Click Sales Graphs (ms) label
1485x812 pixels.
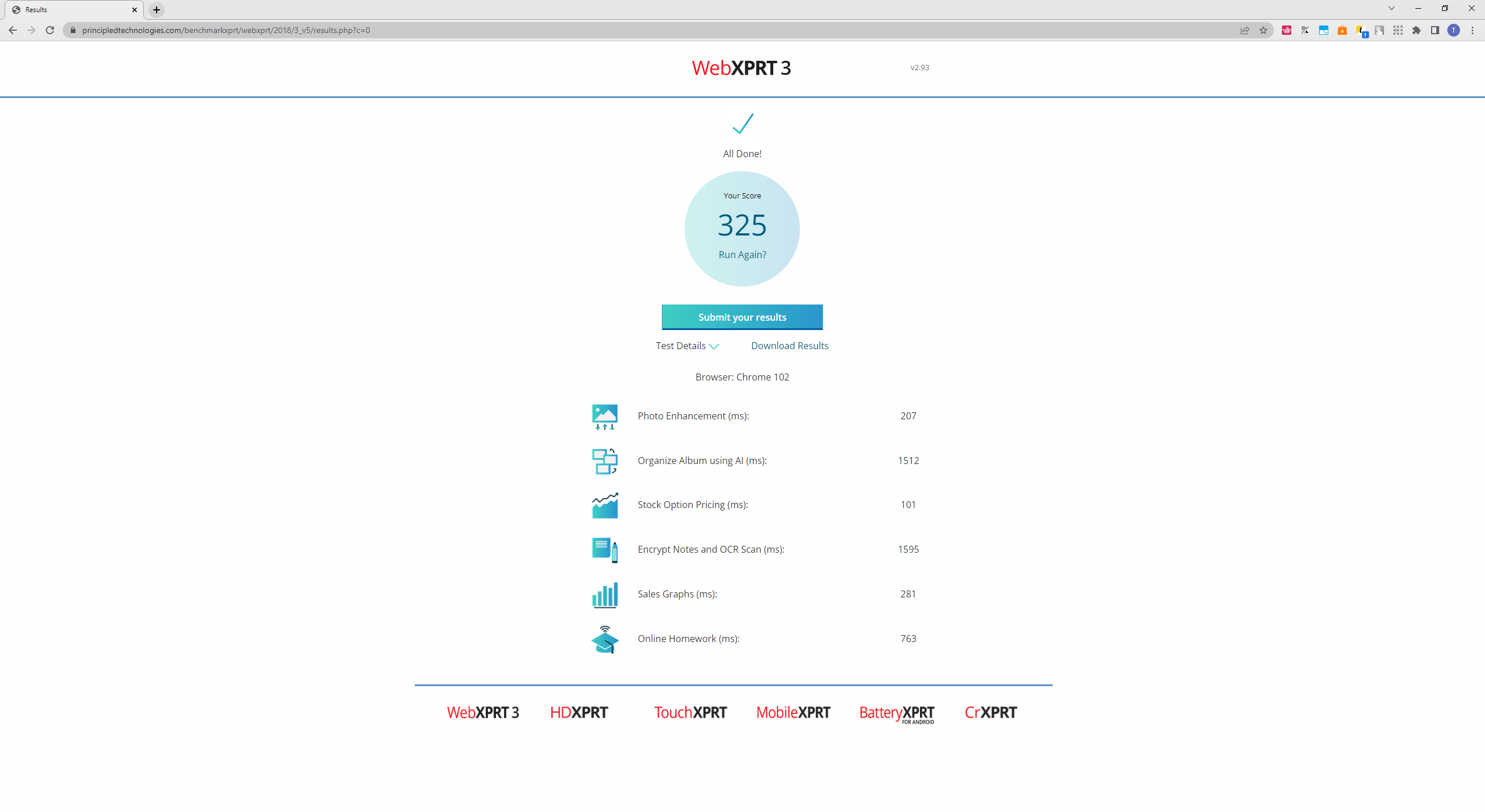pyautogui.click(x=677, y=594)
